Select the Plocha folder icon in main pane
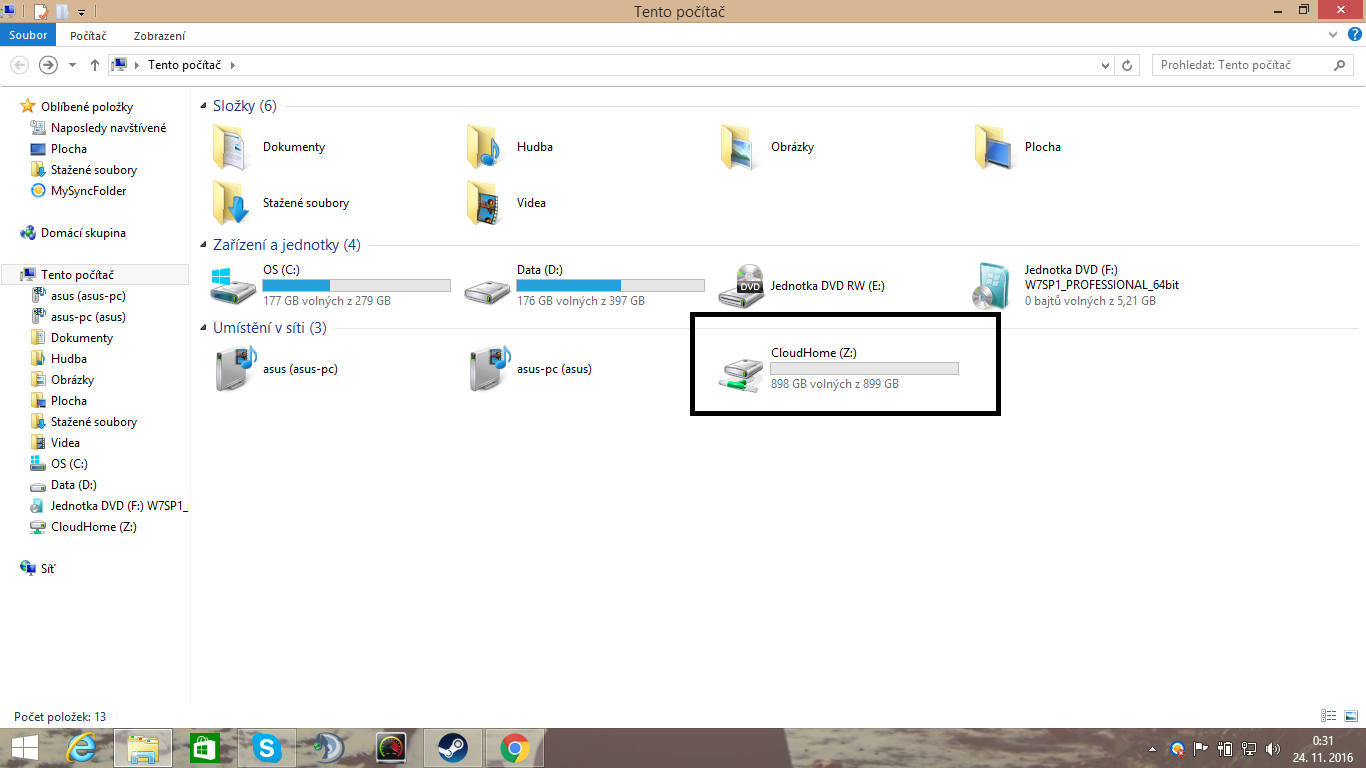This screenshot has width=1366, height=768. (993, 147)
